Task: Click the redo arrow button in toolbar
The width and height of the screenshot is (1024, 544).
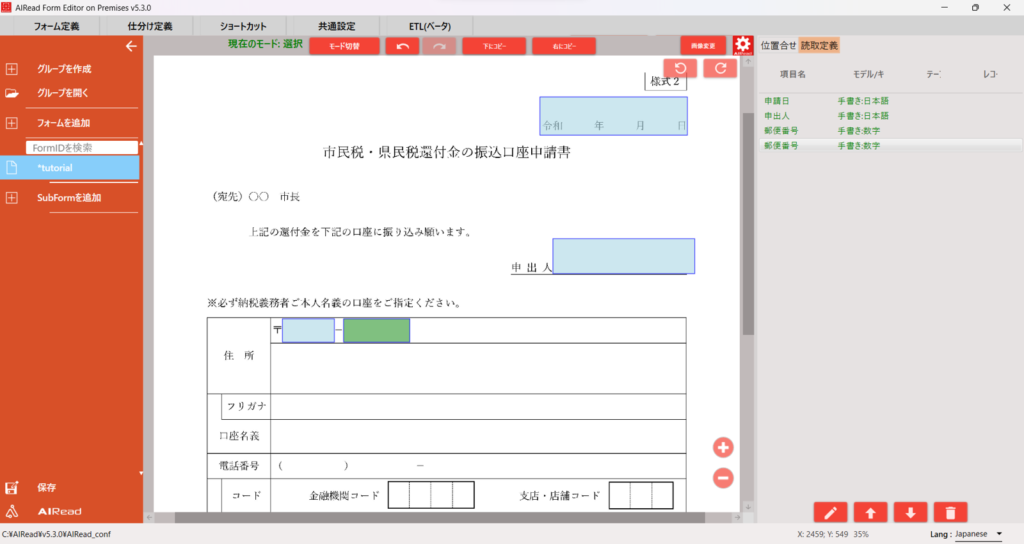Action: tap(440, 46)
